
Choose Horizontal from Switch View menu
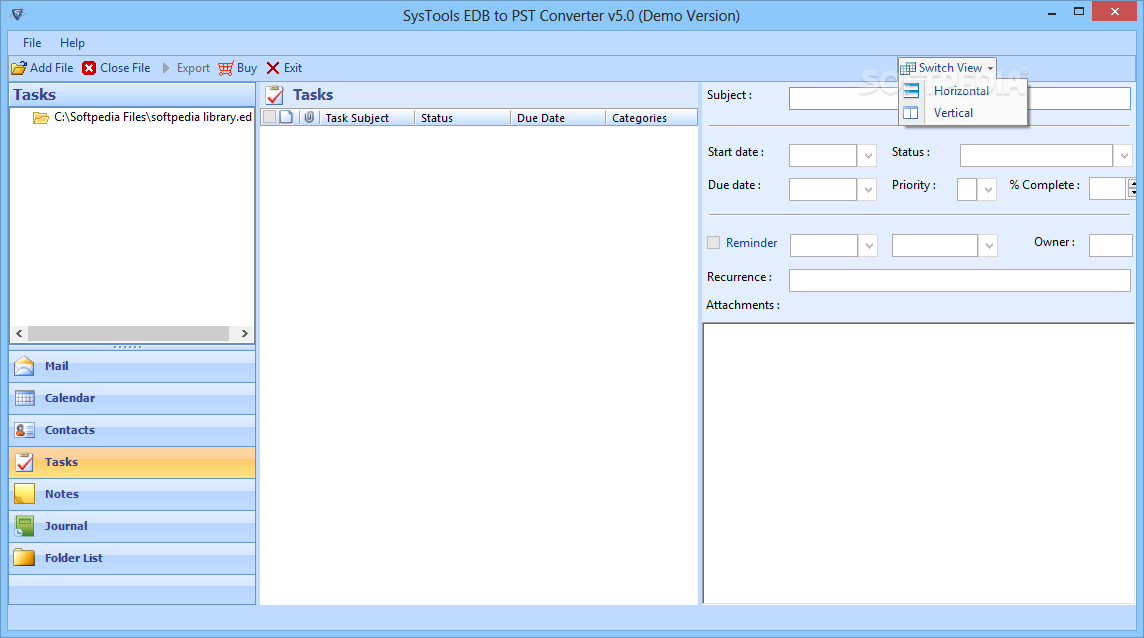point(962,91)
